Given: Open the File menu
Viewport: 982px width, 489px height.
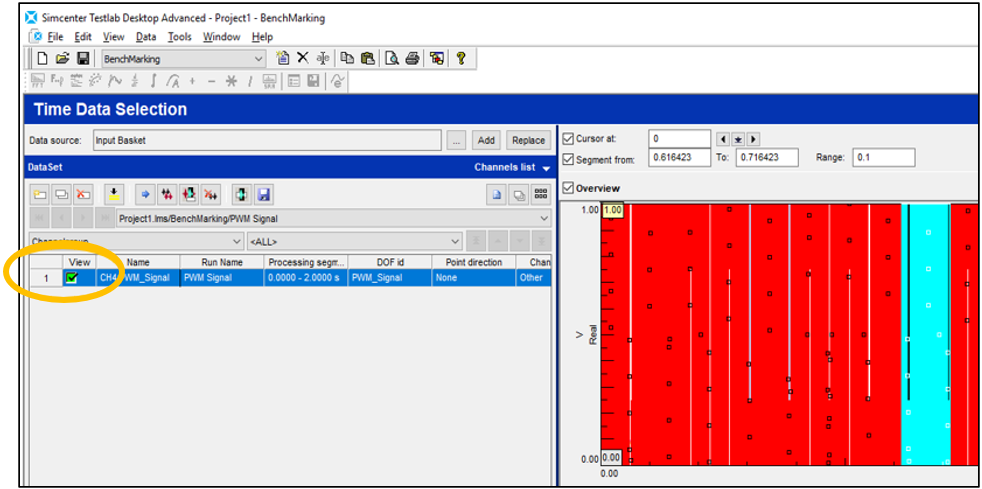Looking at the screenshot, I should [x=55, y=37].
